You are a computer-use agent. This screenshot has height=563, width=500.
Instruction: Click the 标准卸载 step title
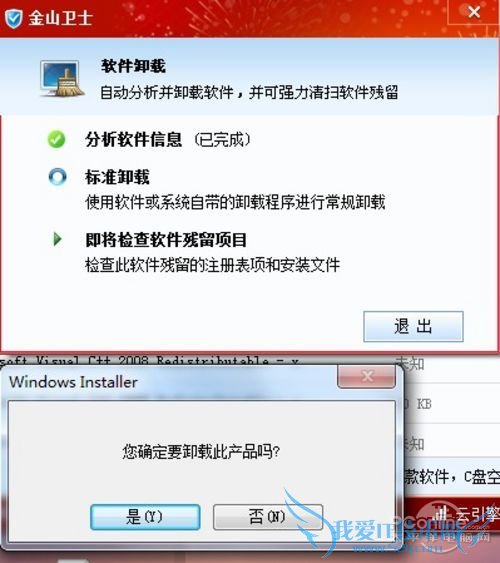coord(117,177)
